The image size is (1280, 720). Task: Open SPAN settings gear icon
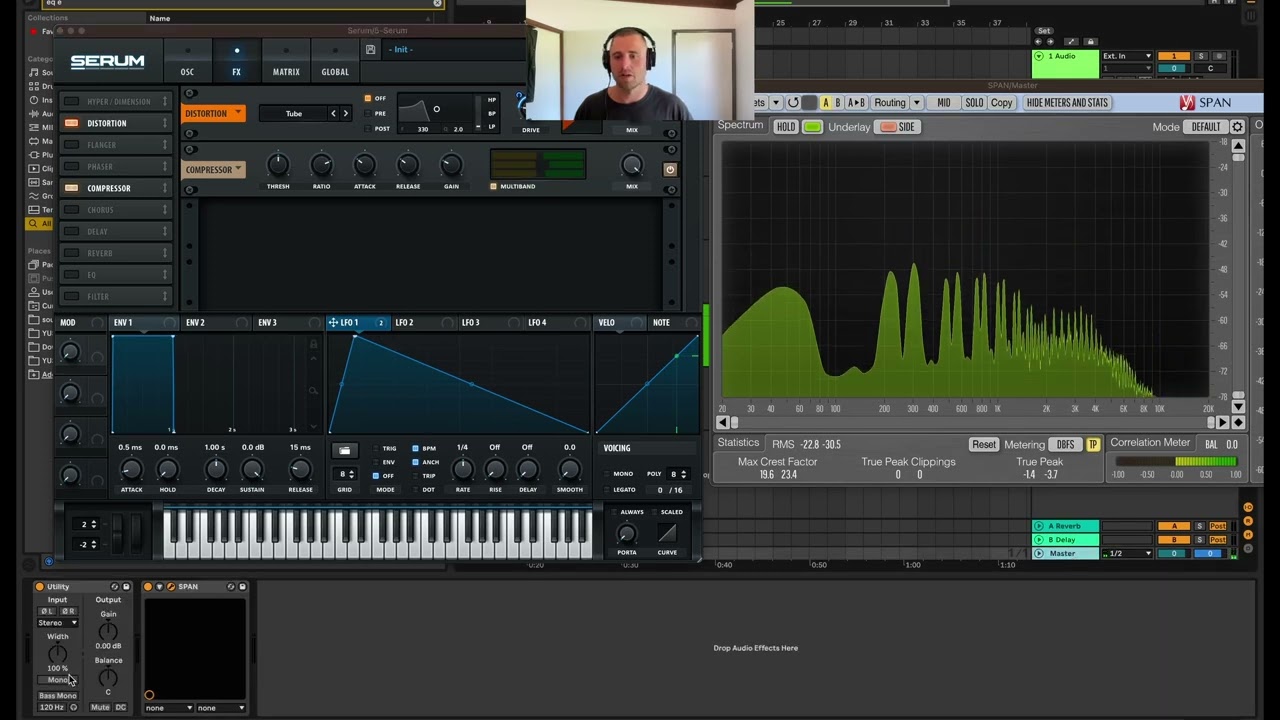click(1237, 127)
